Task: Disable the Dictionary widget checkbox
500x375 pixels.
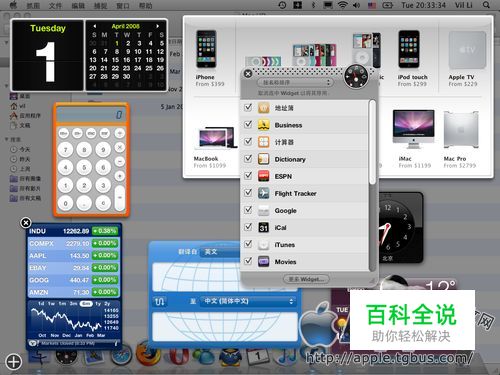Action: (x=248, y=158)
